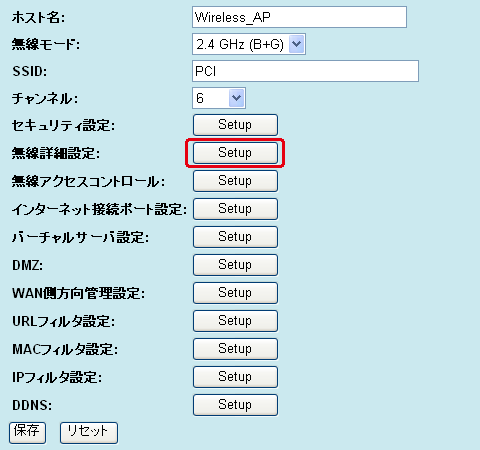Click Setup for インターネット接続ポート設定
480x450 pixels.
[235, 209]
